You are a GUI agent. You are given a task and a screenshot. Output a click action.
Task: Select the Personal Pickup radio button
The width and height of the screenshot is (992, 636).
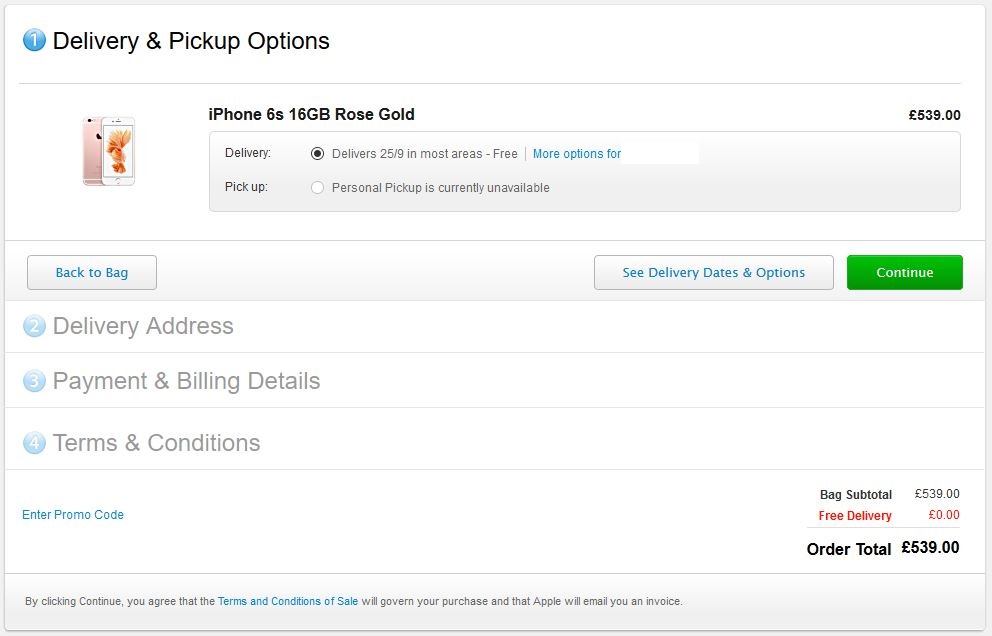(318, 188)
